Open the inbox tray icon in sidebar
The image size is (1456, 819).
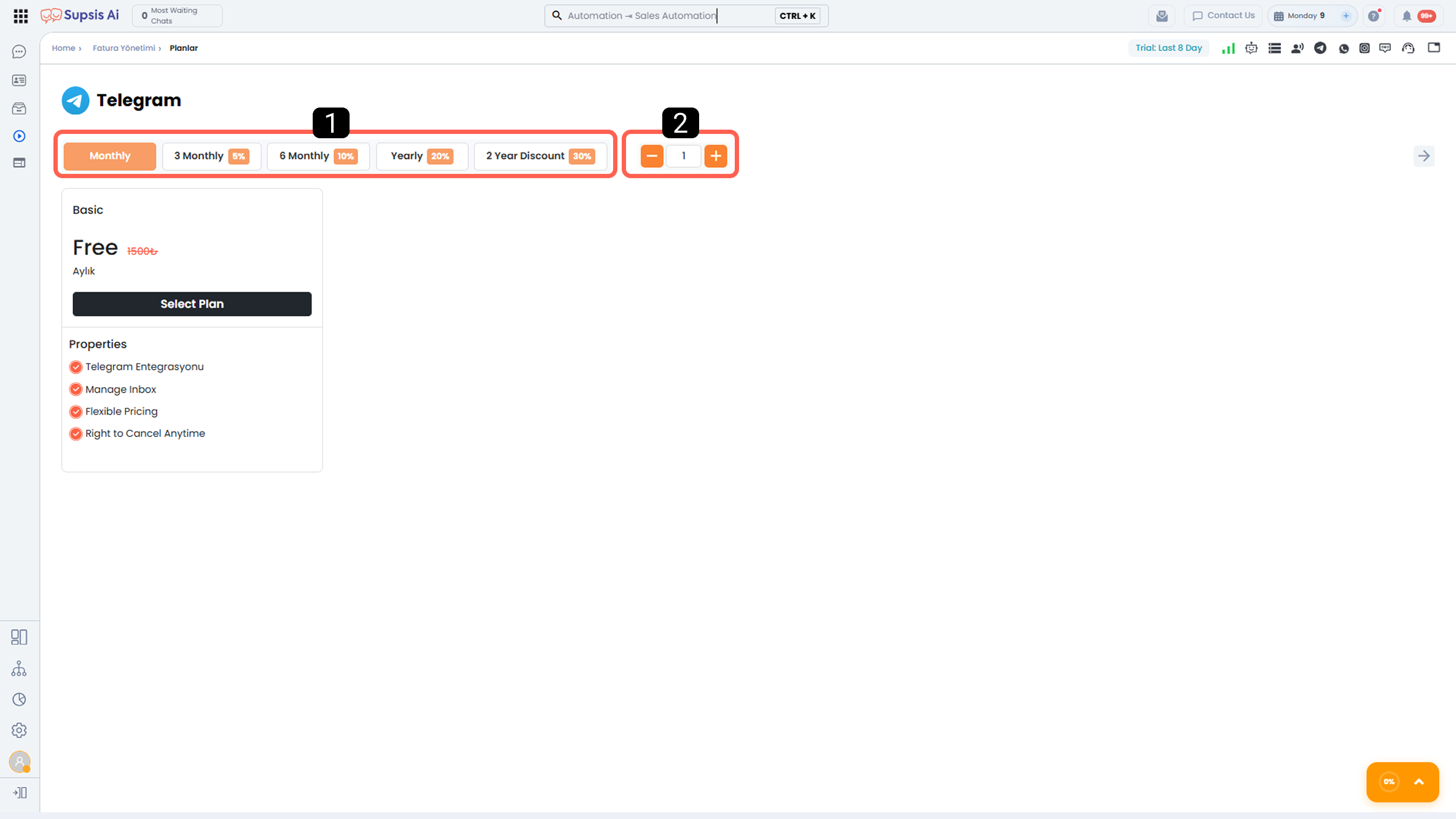coord(19,109)
